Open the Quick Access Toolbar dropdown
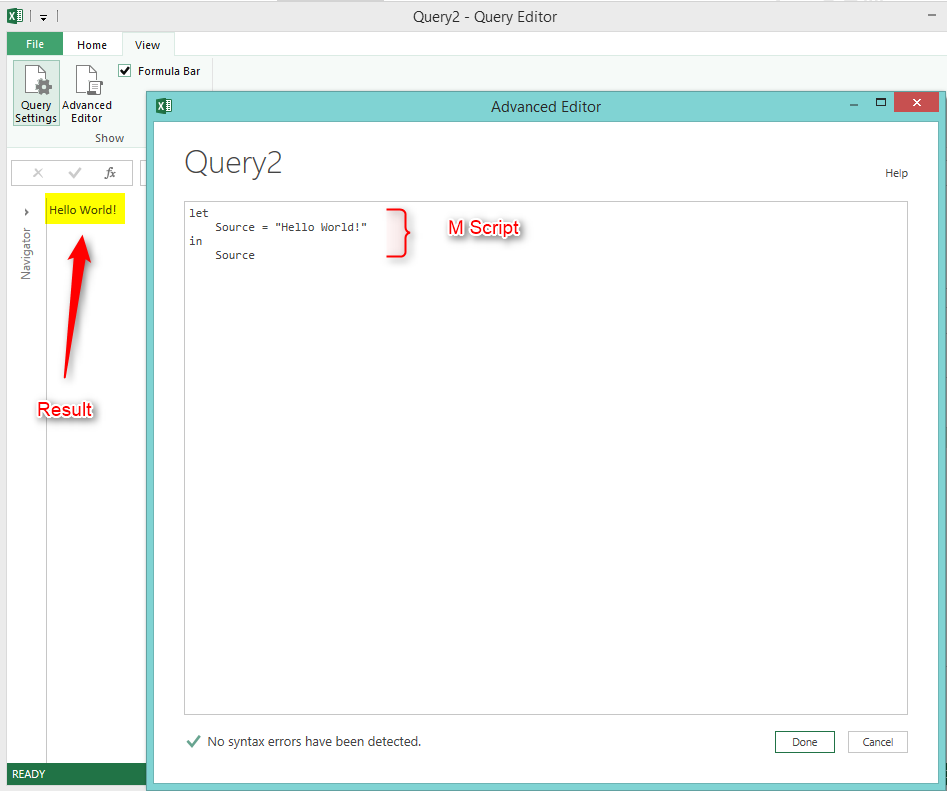This screenshot has width=947, height=791. [42, 15]
